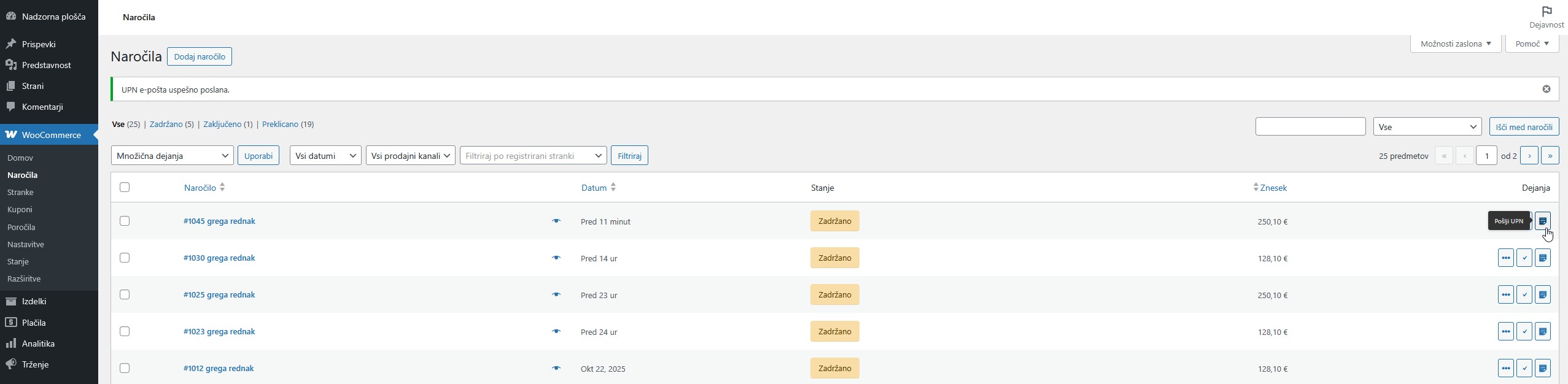Preview order #1030 with the eye icon
The width and height of the screenshot is (1568, 384).
coord(556,258)
